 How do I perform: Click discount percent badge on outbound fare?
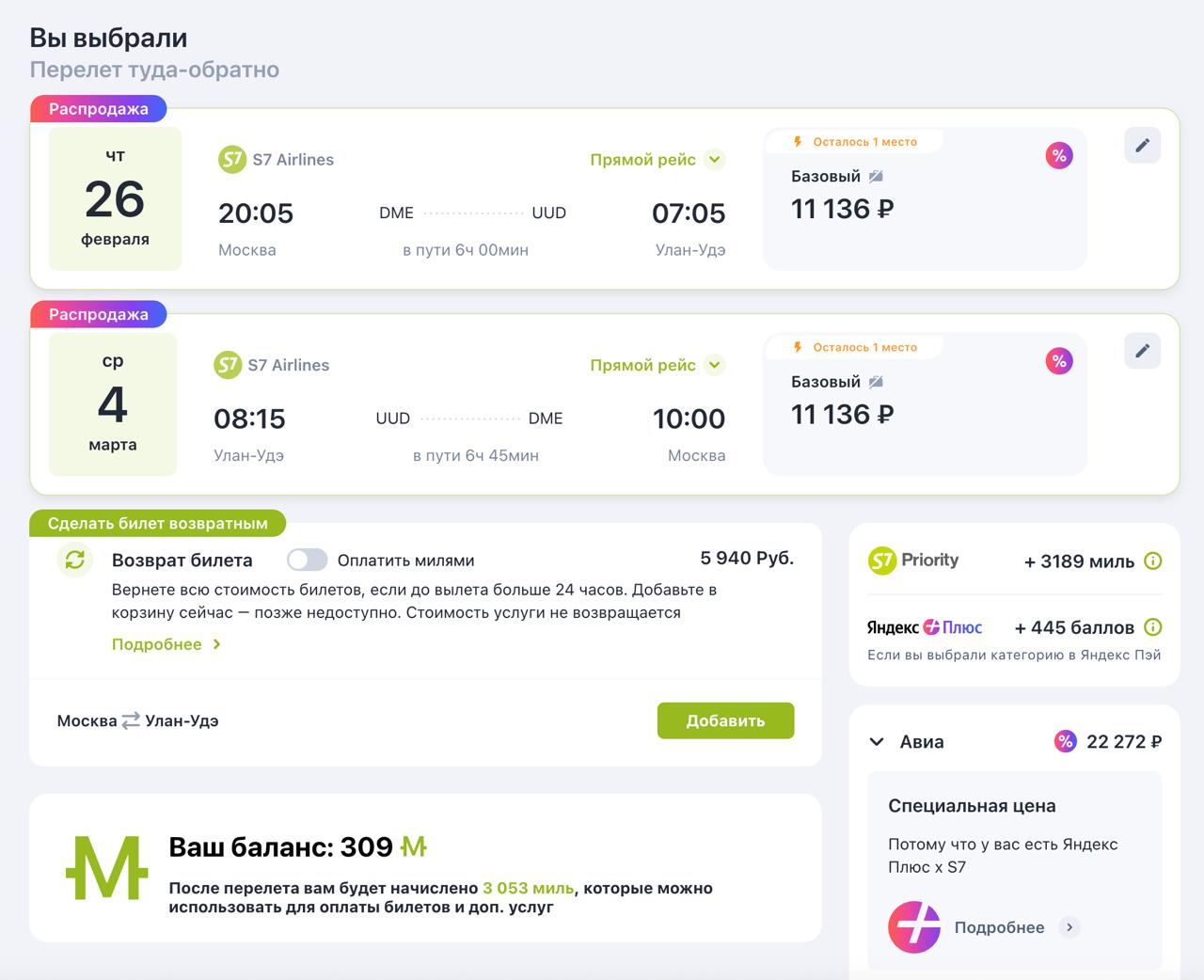click(x=1059, y=156)
